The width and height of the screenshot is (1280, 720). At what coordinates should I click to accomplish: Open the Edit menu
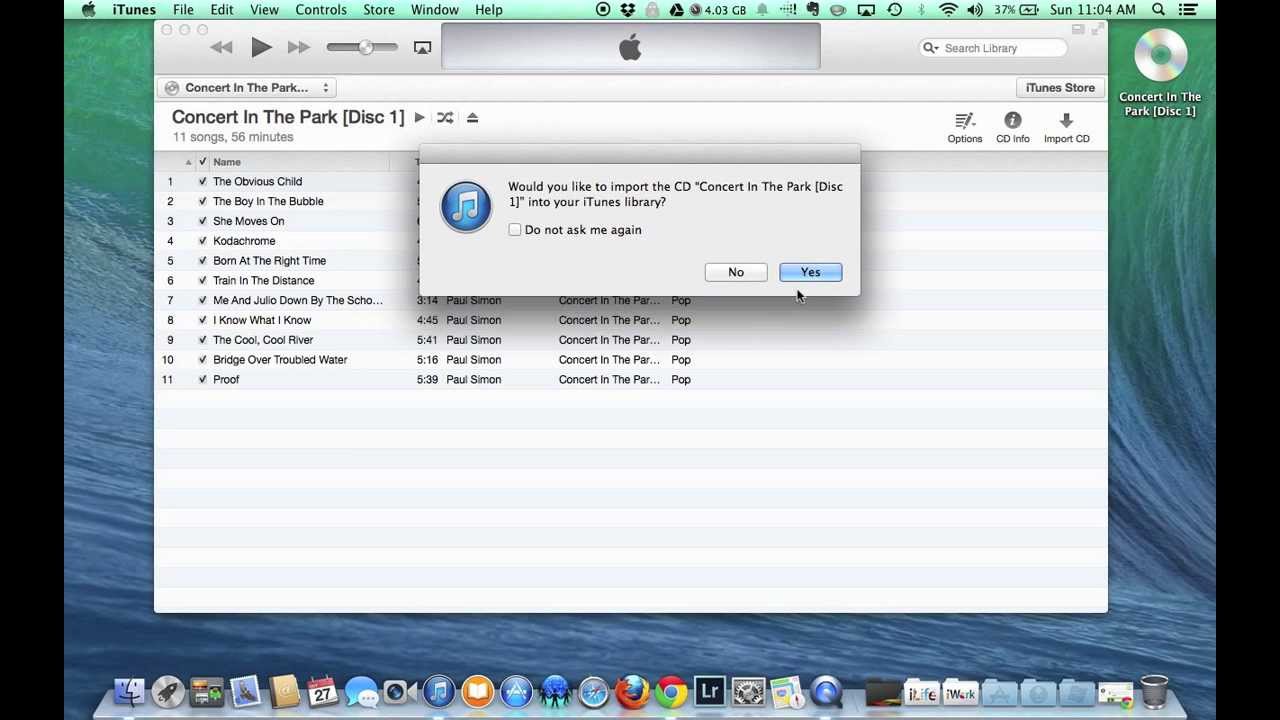pyautogui.click(x=222, y=10)
